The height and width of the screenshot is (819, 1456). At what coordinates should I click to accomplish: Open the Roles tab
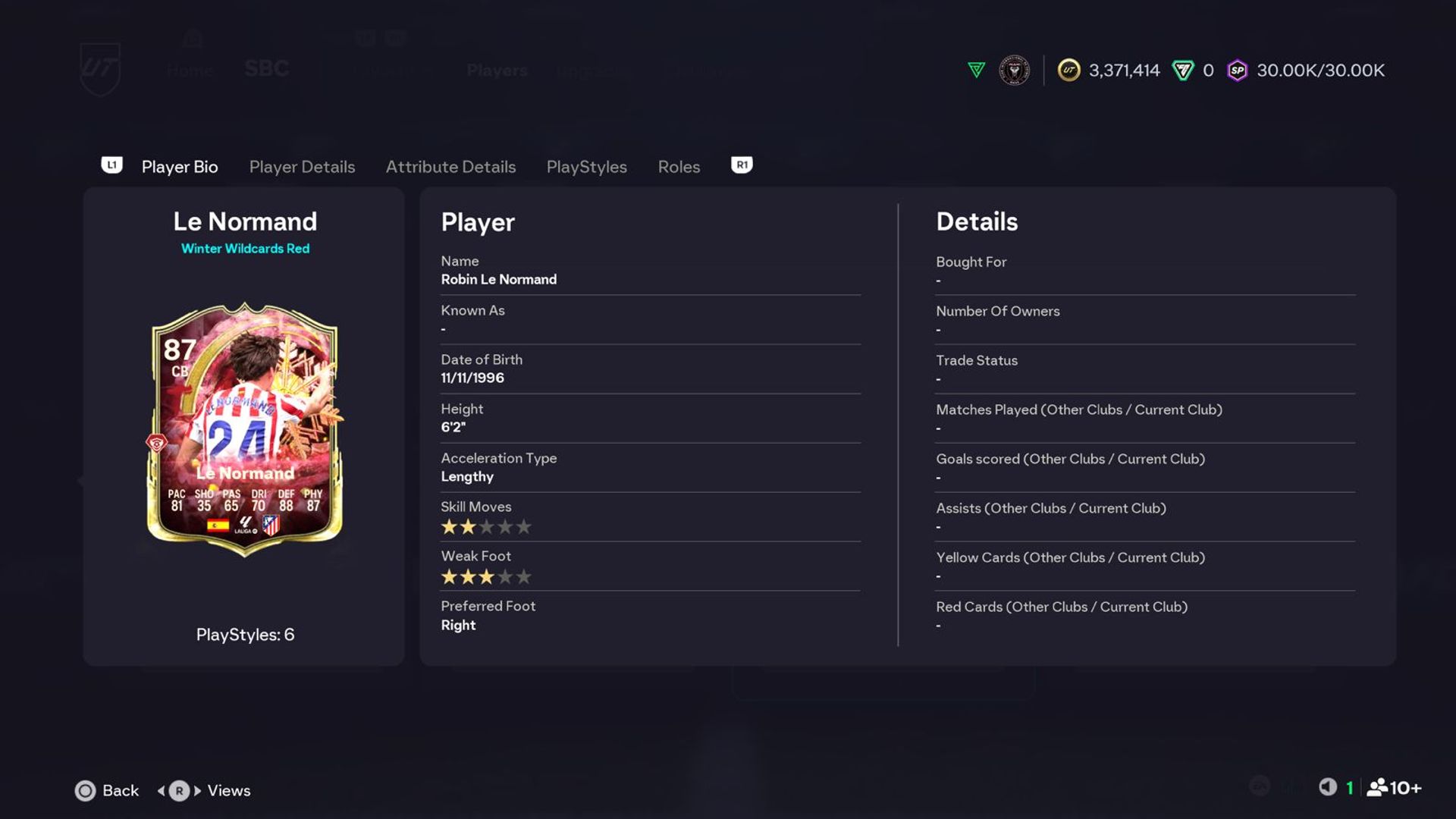679,167
